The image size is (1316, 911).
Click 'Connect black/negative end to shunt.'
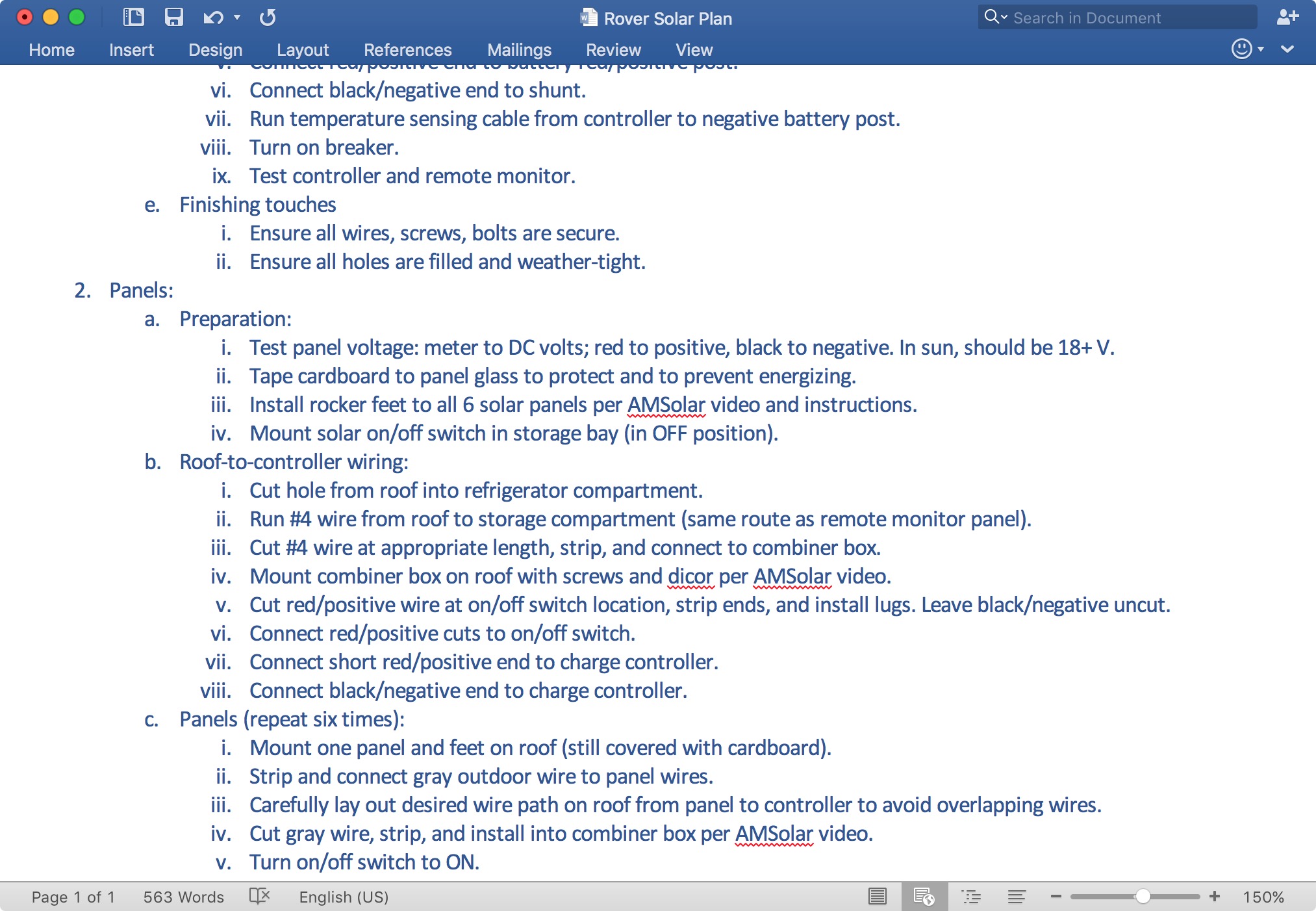click(x=418, y=90)
